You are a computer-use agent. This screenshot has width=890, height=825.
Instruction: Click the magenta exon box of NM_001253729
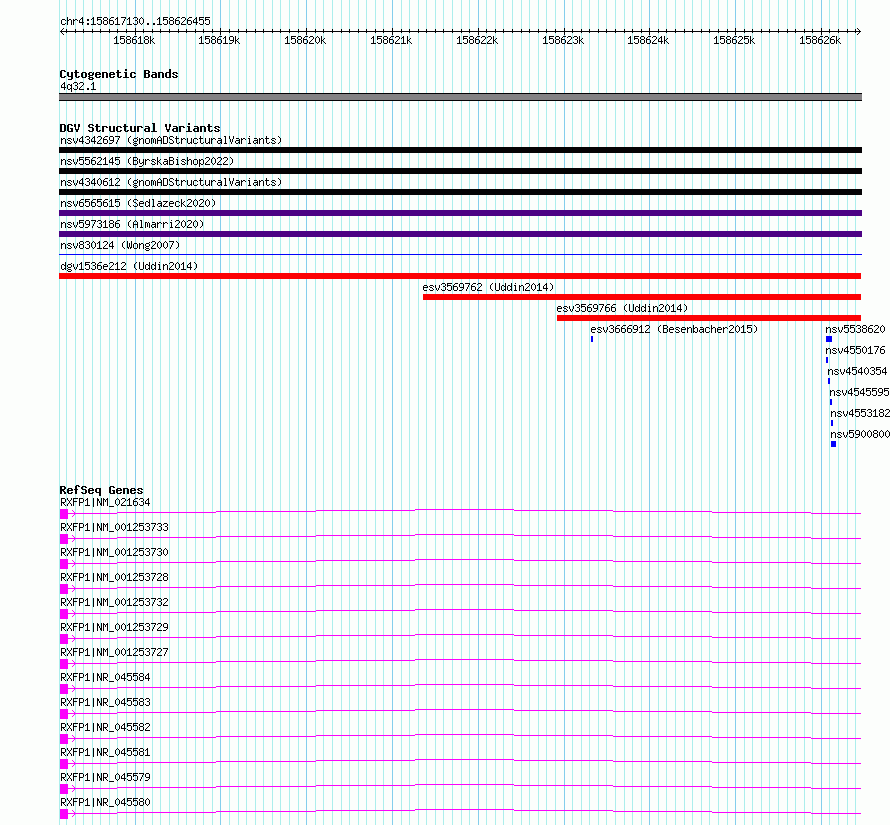tap(64, 639)
